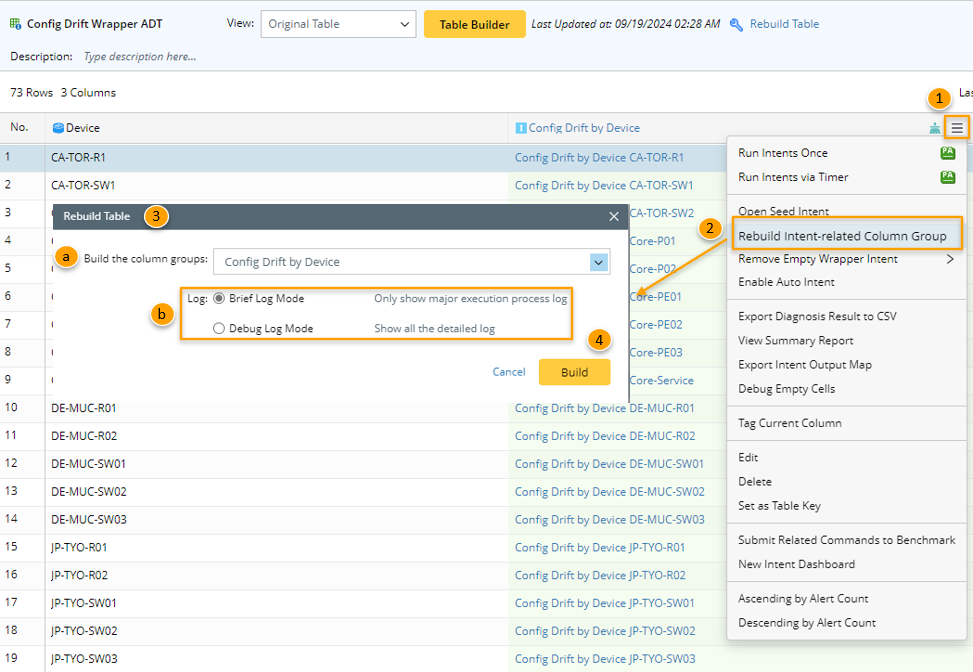
Task: Click the Config Drift by Device column icon
Action: point(520,128)
